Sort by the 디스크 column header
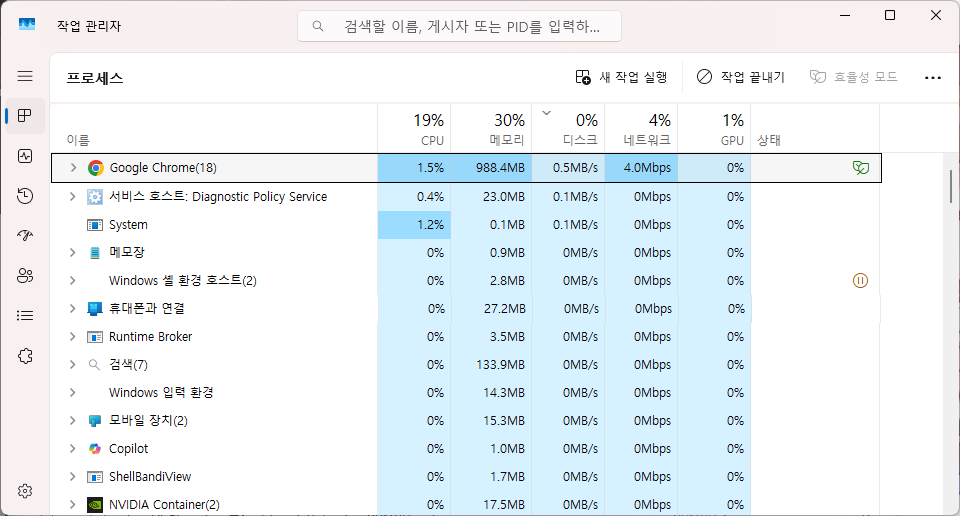Screen dimensions: 960x516 pos(568,128)
